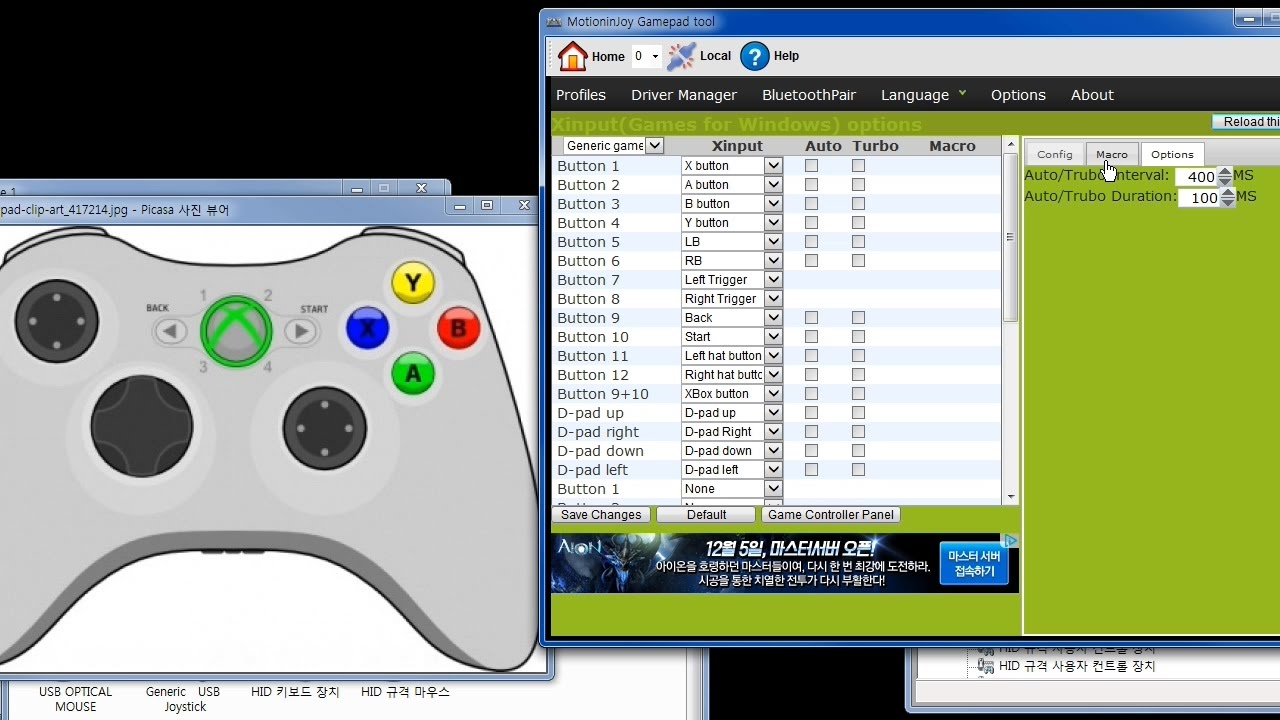Image resolution: width=1280 pixels, height=720 pixels.
Task: Enable Auto checkbox for Button 1
Action: point(811,166)
